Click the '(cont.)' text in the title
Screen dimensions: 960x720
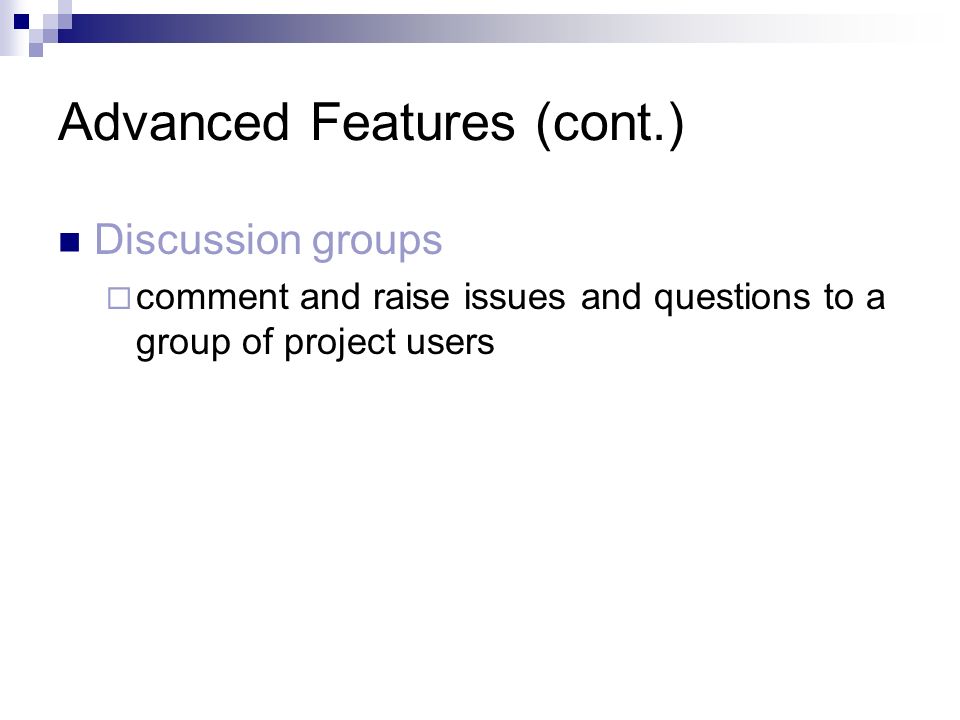(x=610, y=125)
